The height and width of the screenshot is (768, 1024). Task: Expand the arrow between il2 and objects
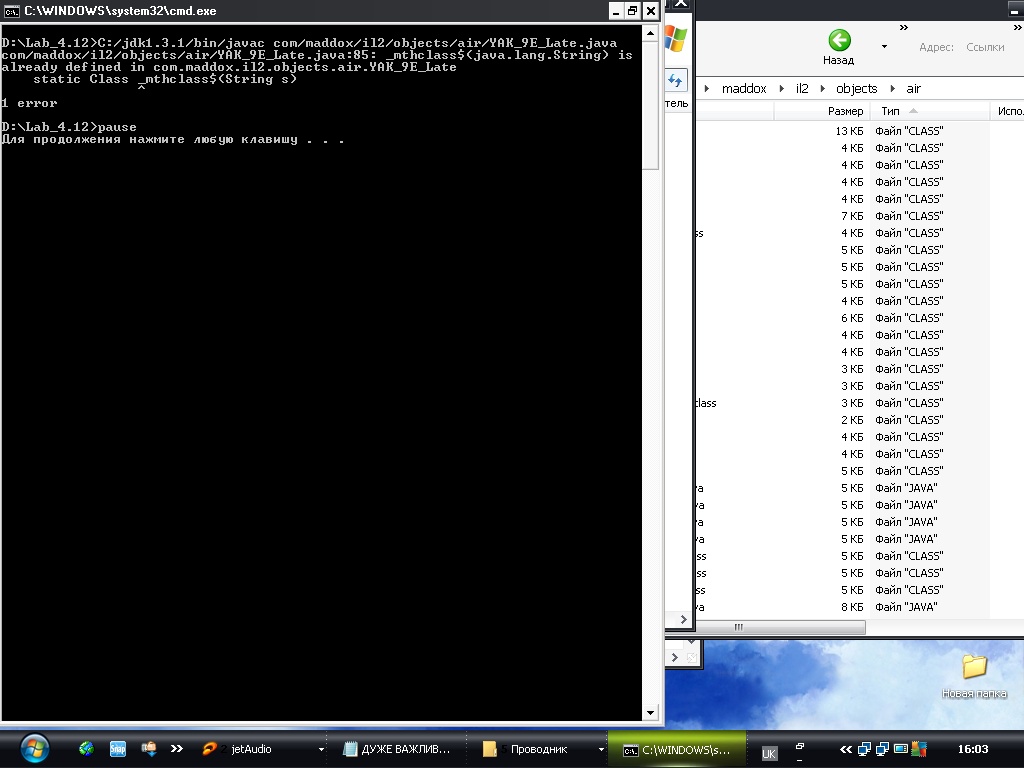(823, 89)
